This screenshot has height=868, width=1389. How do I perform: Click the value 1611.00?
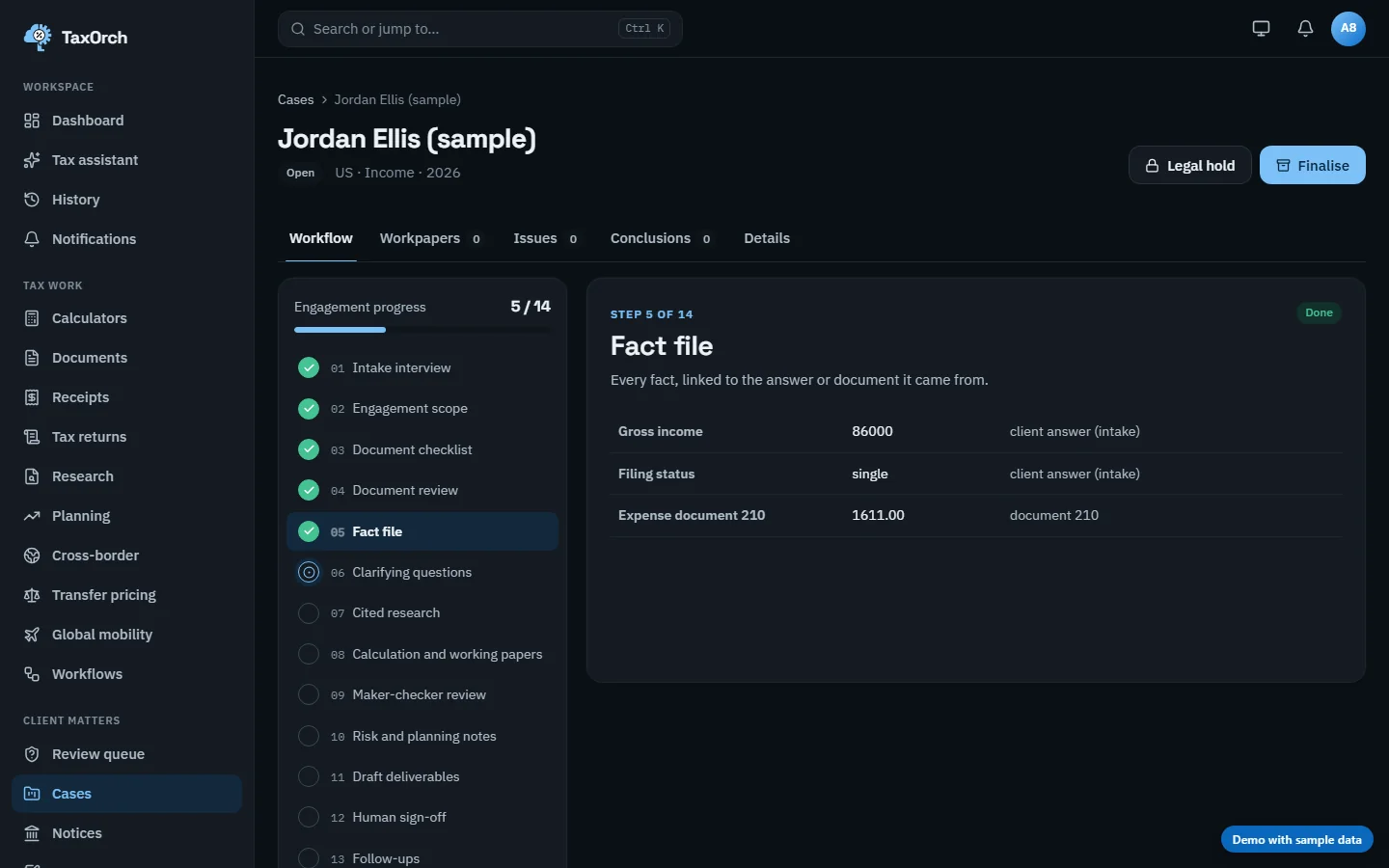[x=878, y=515]
